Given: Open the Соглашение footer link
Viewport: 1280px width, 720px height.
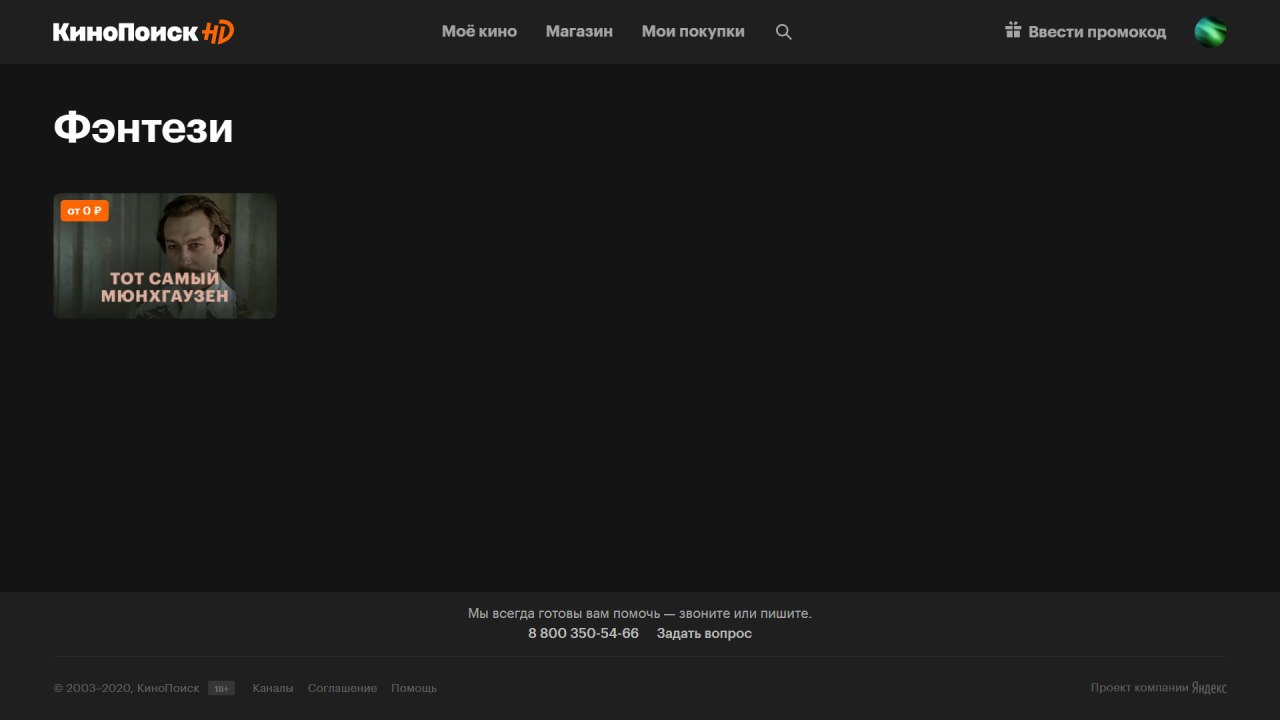Looking at the screenshot, I should (342, 688).
